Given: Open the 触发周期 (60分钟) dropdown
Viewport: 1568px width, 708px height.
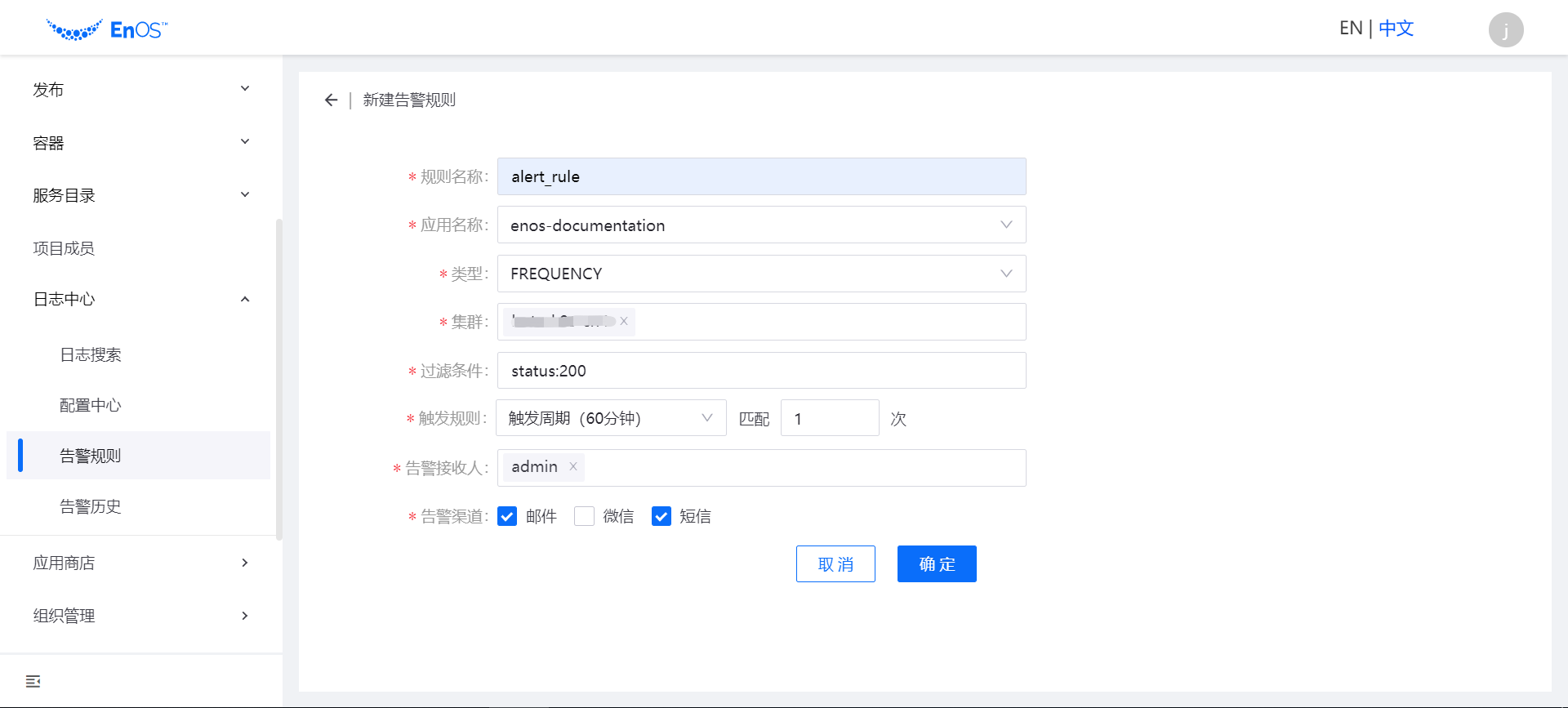Looking at the screenshot, I should click(x=610, y=418).
